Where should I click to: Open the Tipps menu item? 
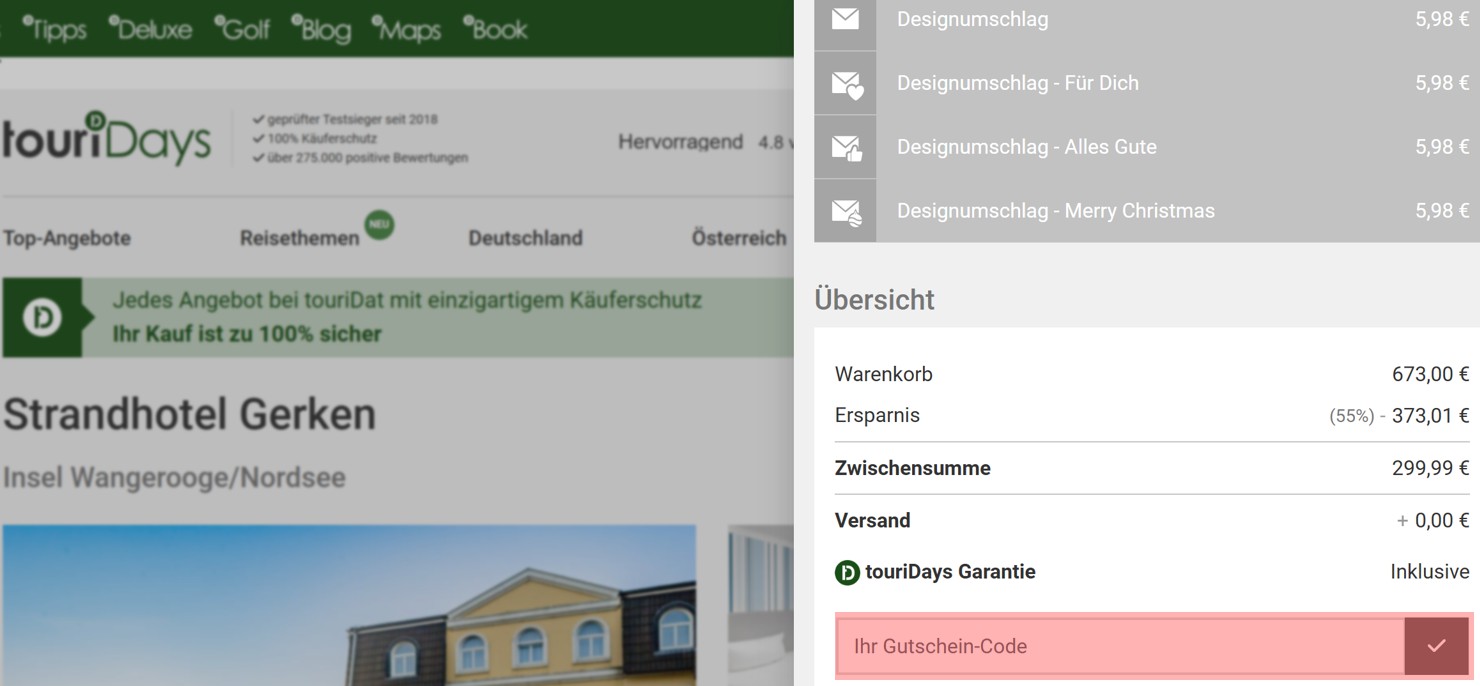tap(58, 29)
